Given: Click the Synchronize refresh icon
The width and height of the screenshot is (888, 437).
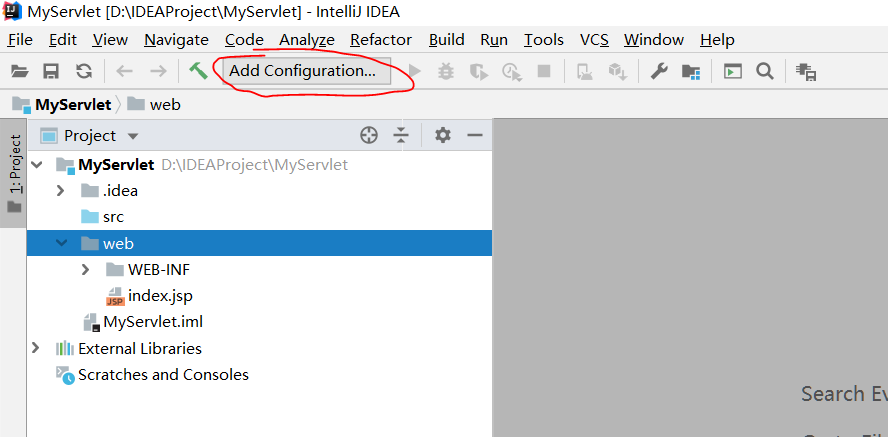Looking at the screenshot, I should (84, 71).
